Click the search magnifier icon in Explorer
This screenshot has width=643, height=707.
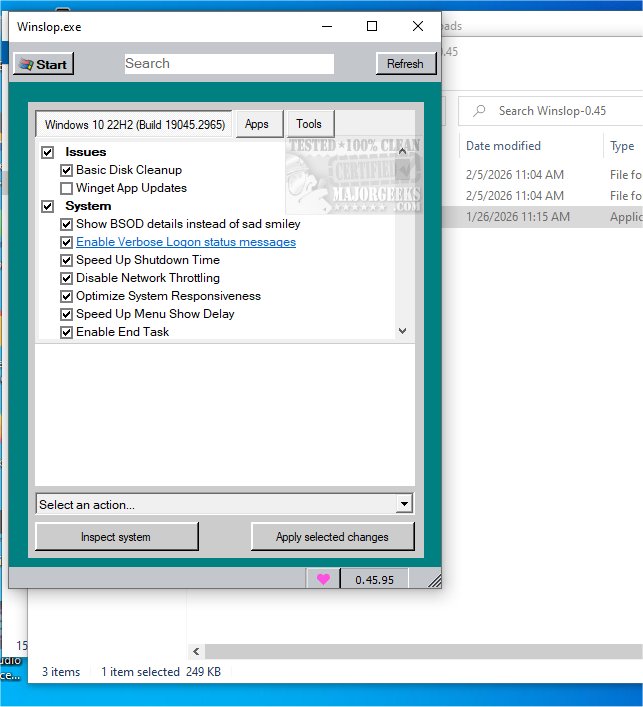[x=481, y=111]
